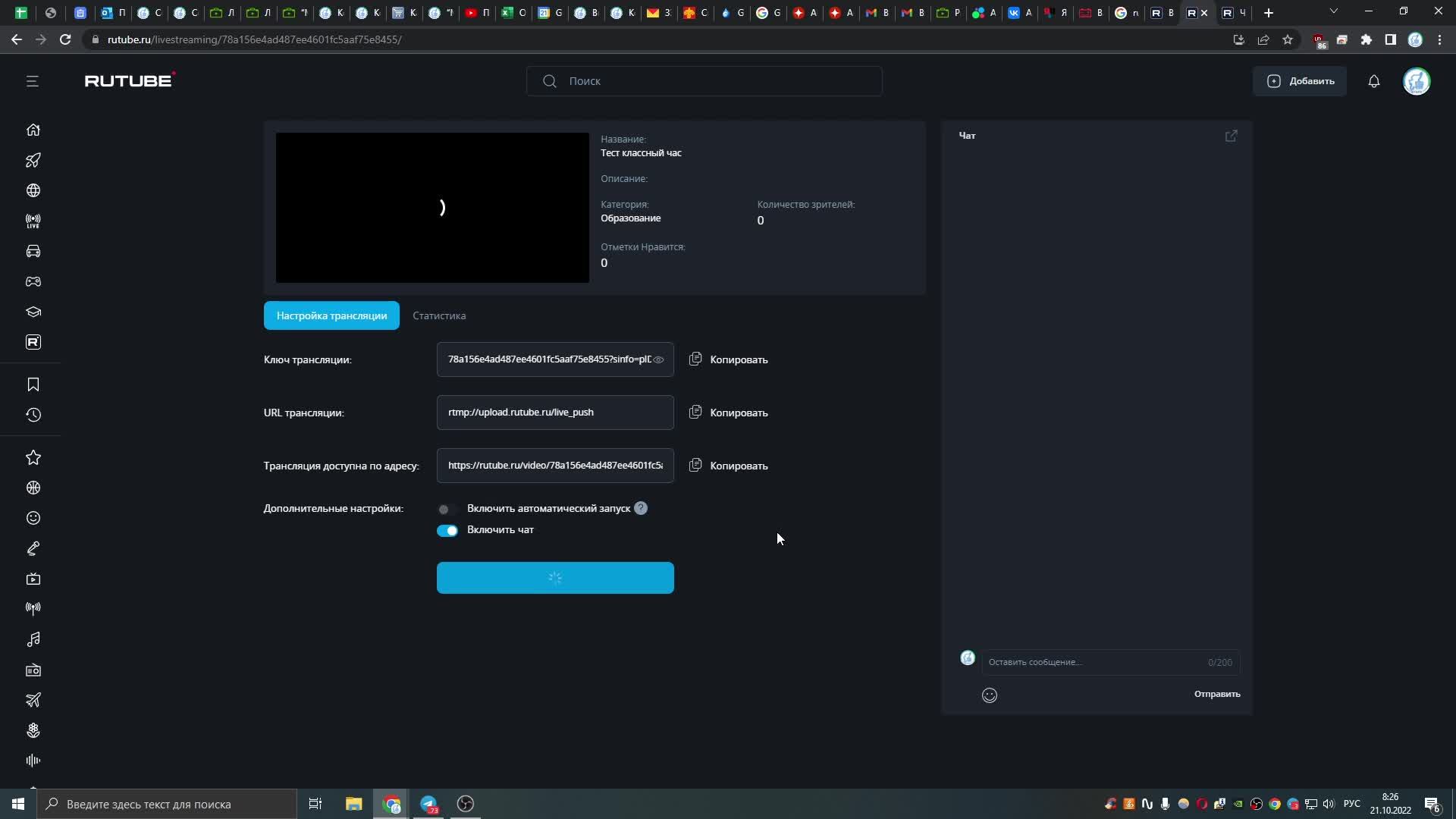
Task: Show the stream key with eye icon
Action: click(x=658, y=359)
